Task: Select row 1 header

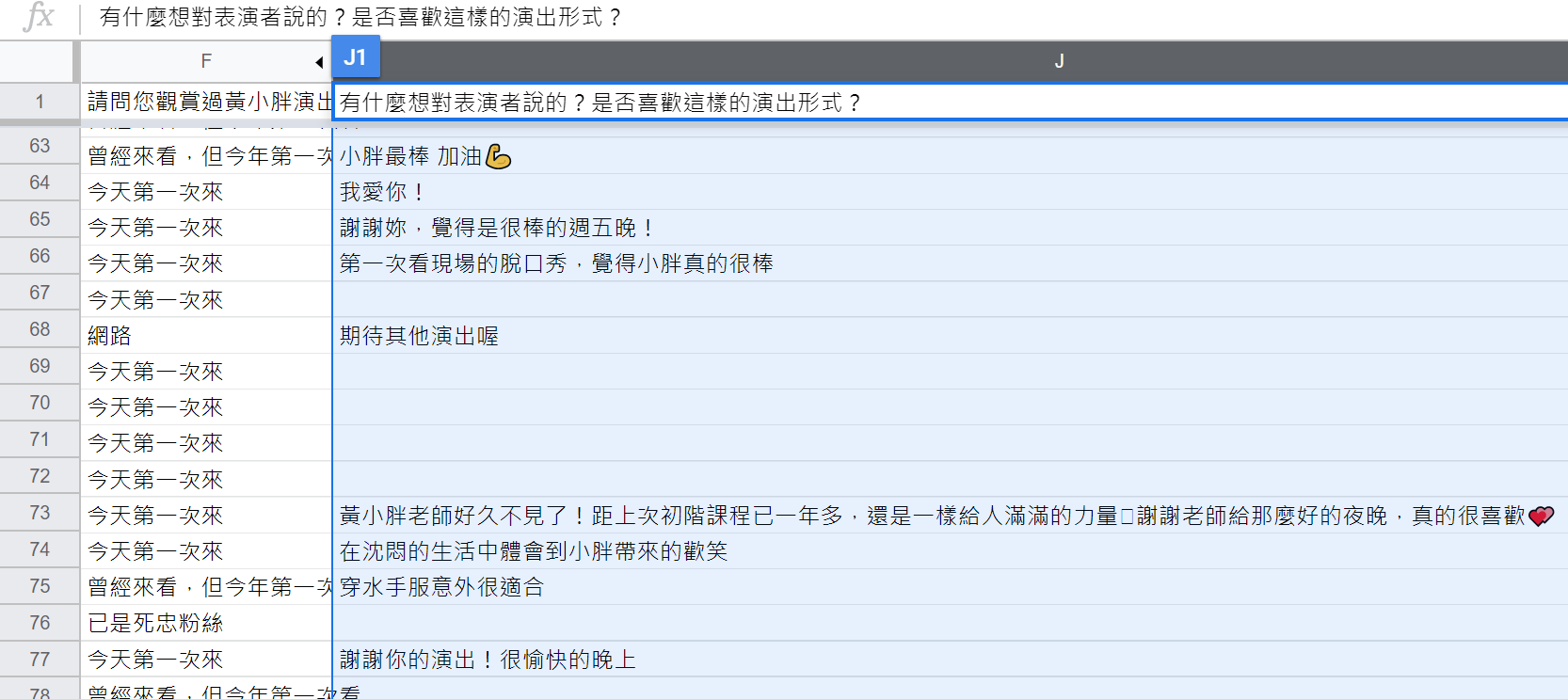Action: point(40,102)
